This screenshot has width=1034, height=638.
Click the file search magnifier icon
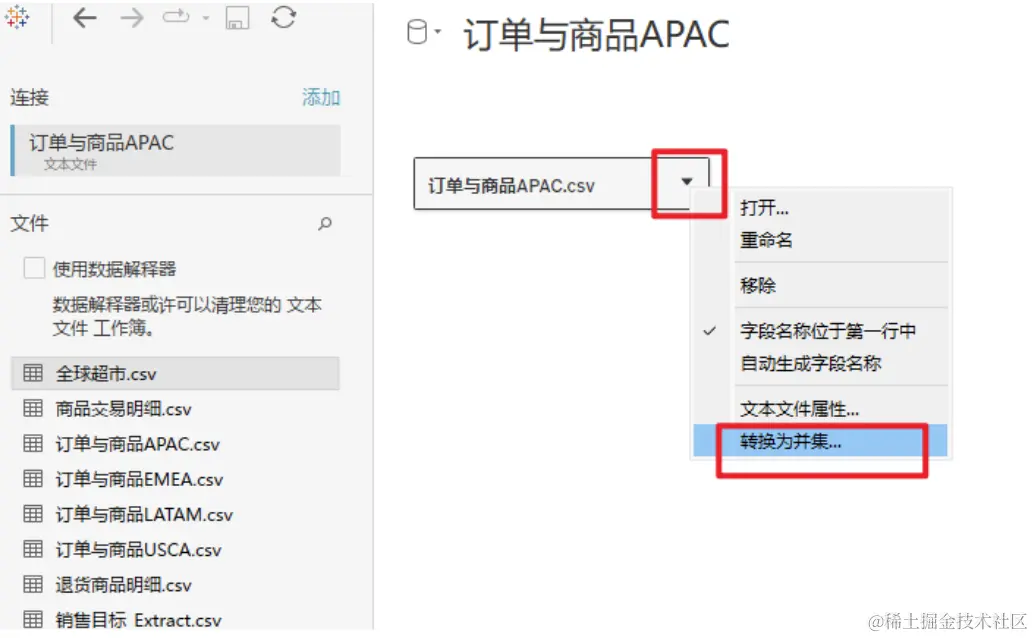point(324,224)
